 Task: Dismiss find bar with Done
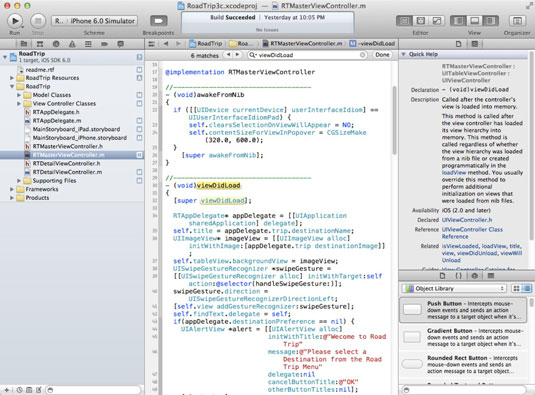(382, 55)
